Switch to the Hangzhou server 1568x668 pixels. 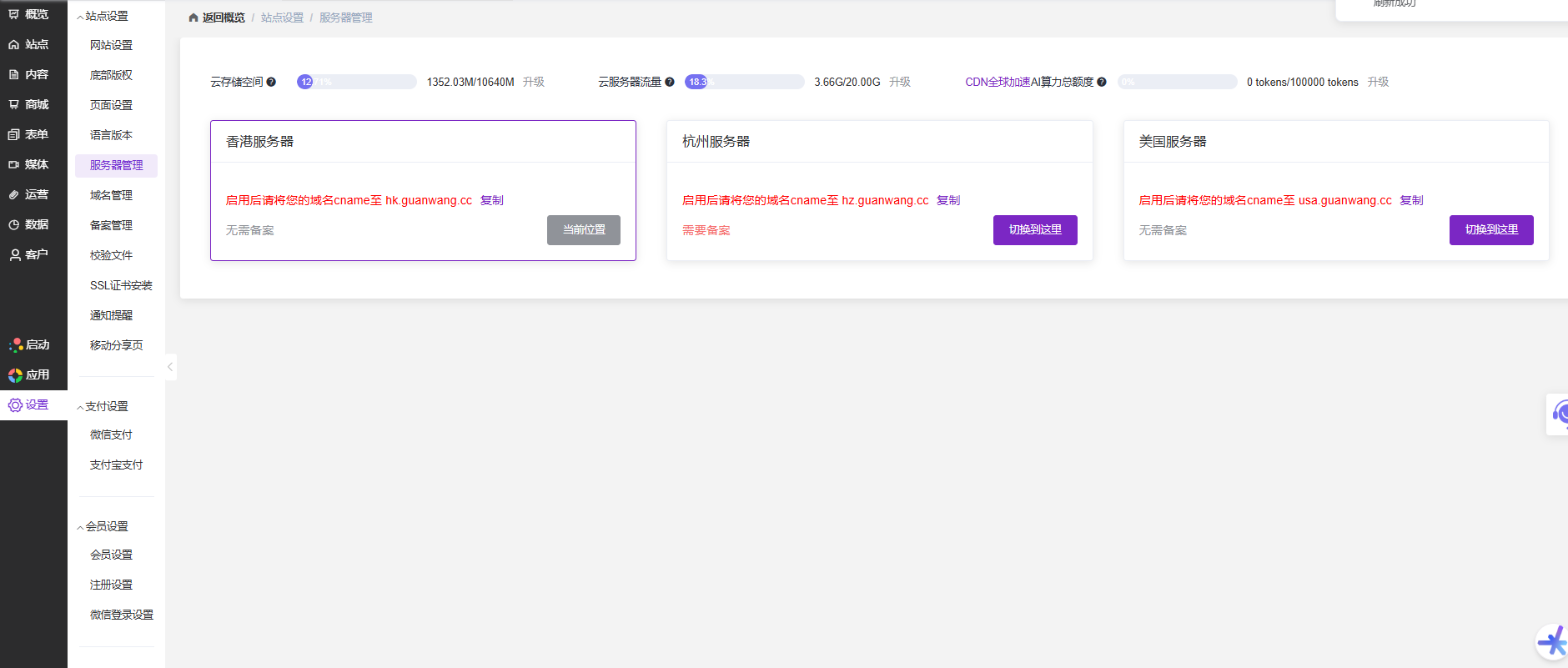click(x=1035, y=230)
